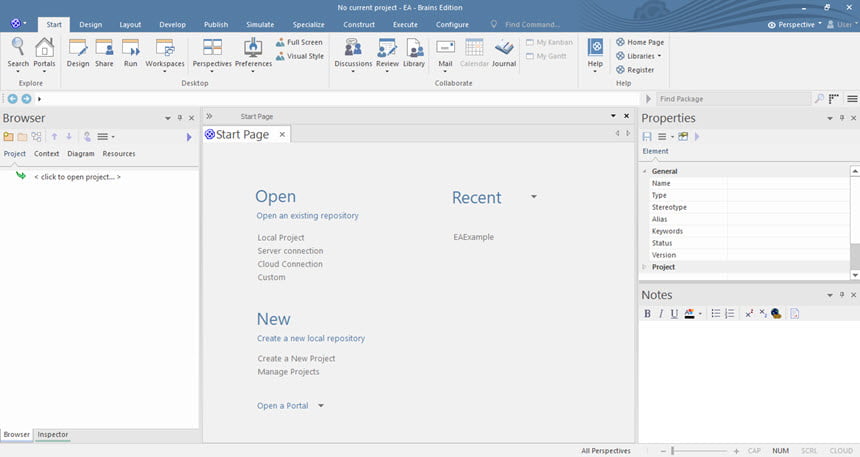Open the Perspective dropdown at top right
The height and width of the screenshot is (457, 860).
click(795, 25)
